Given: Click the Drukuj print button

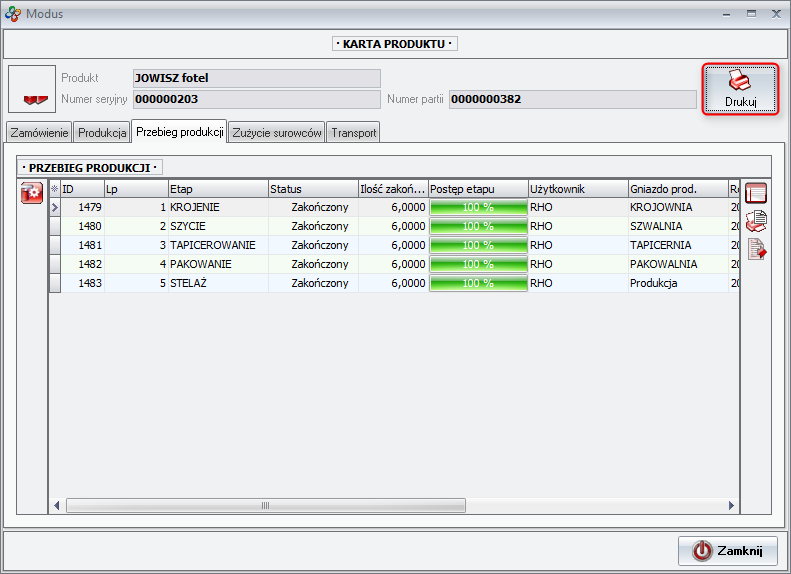Looking at the screenshot, I should [740, 89].
